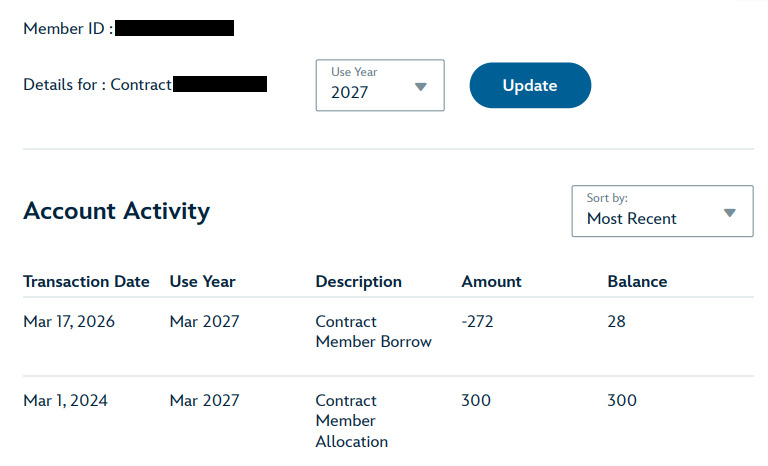Click the 28 balance value
The height and width of the screenshot is (466, 768).
coord(616,321)
